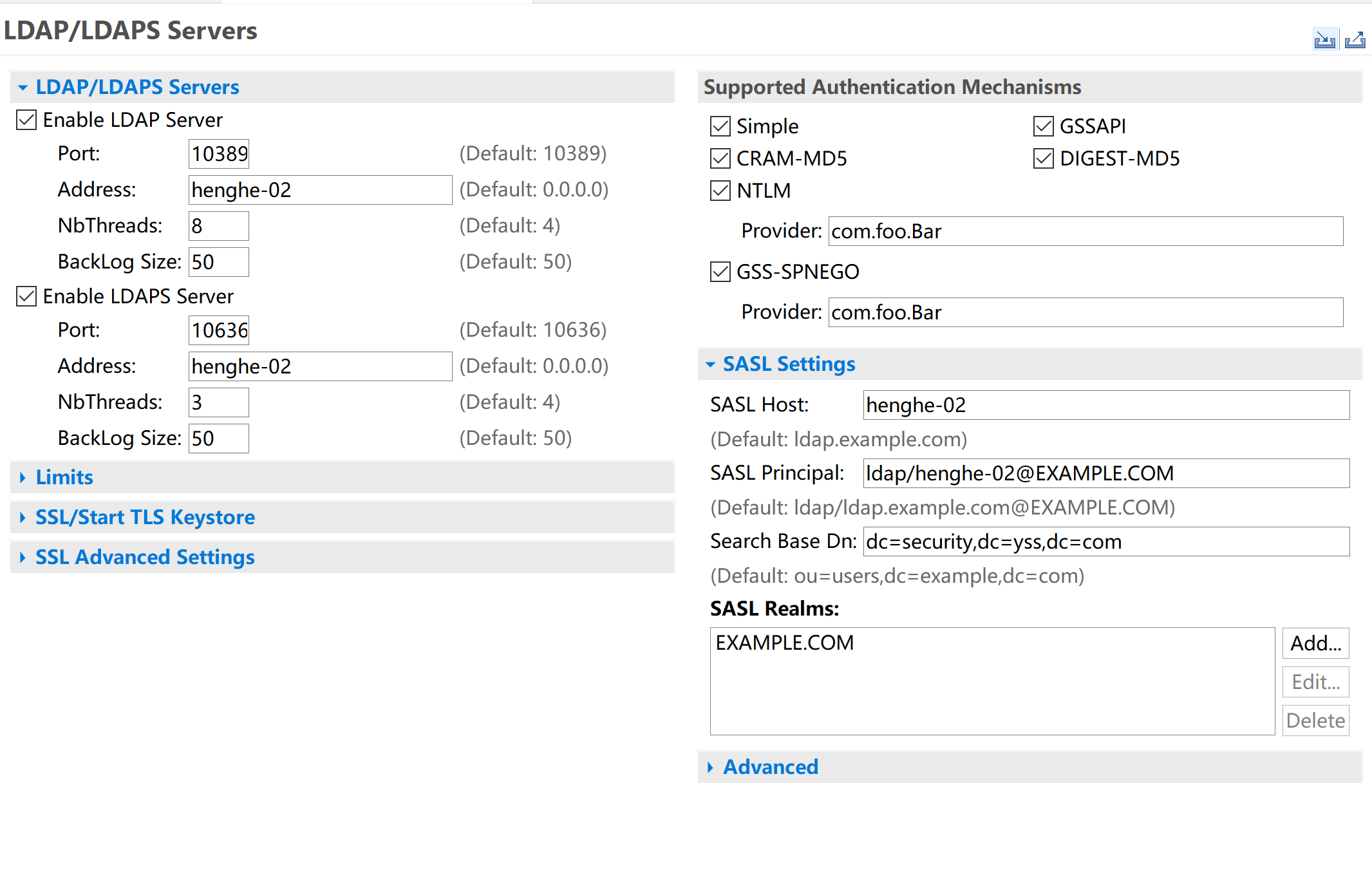Toggle the CRAM-MD5 checkbox
1372x877 pixels.
coord(720,158)
